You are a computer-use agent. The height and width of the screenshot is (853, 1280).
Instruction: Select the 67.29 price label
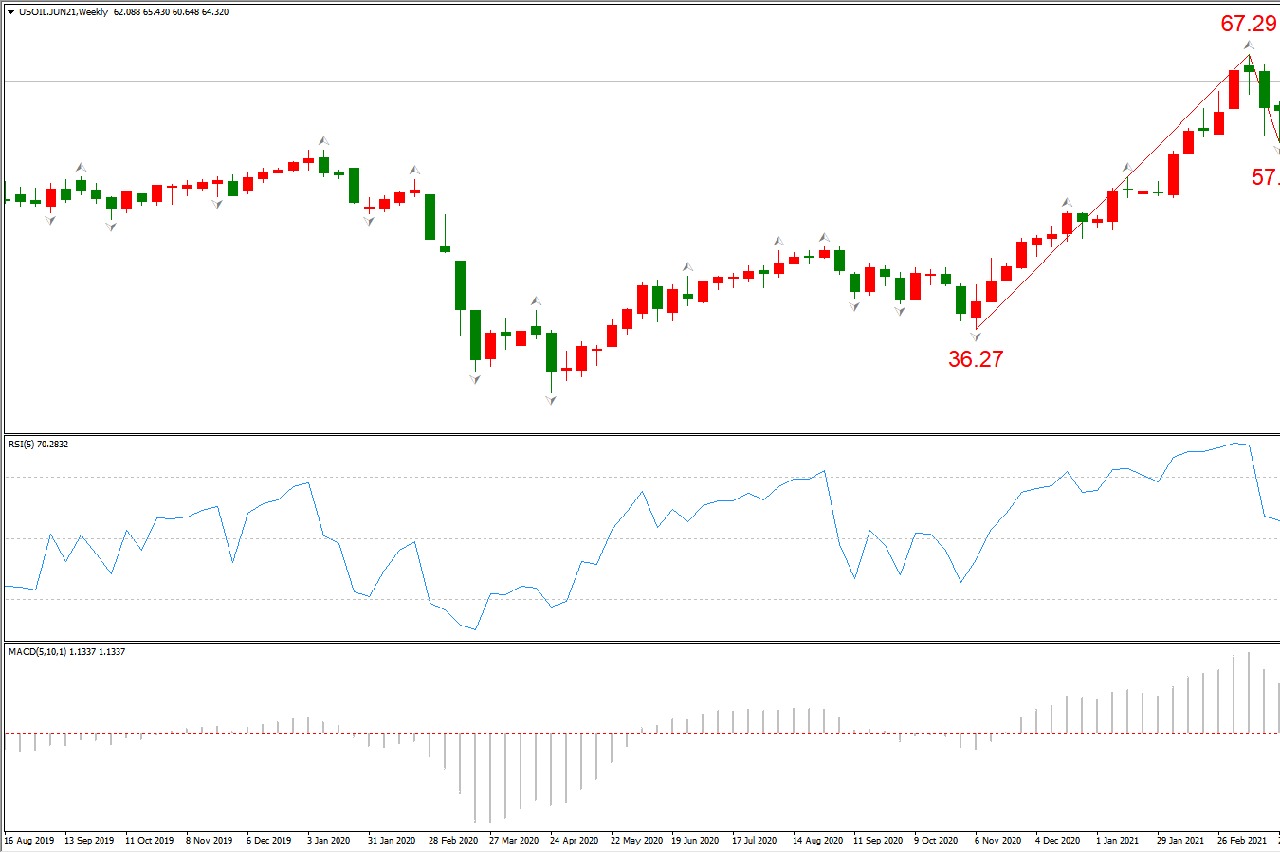(x=1248, y=23)
